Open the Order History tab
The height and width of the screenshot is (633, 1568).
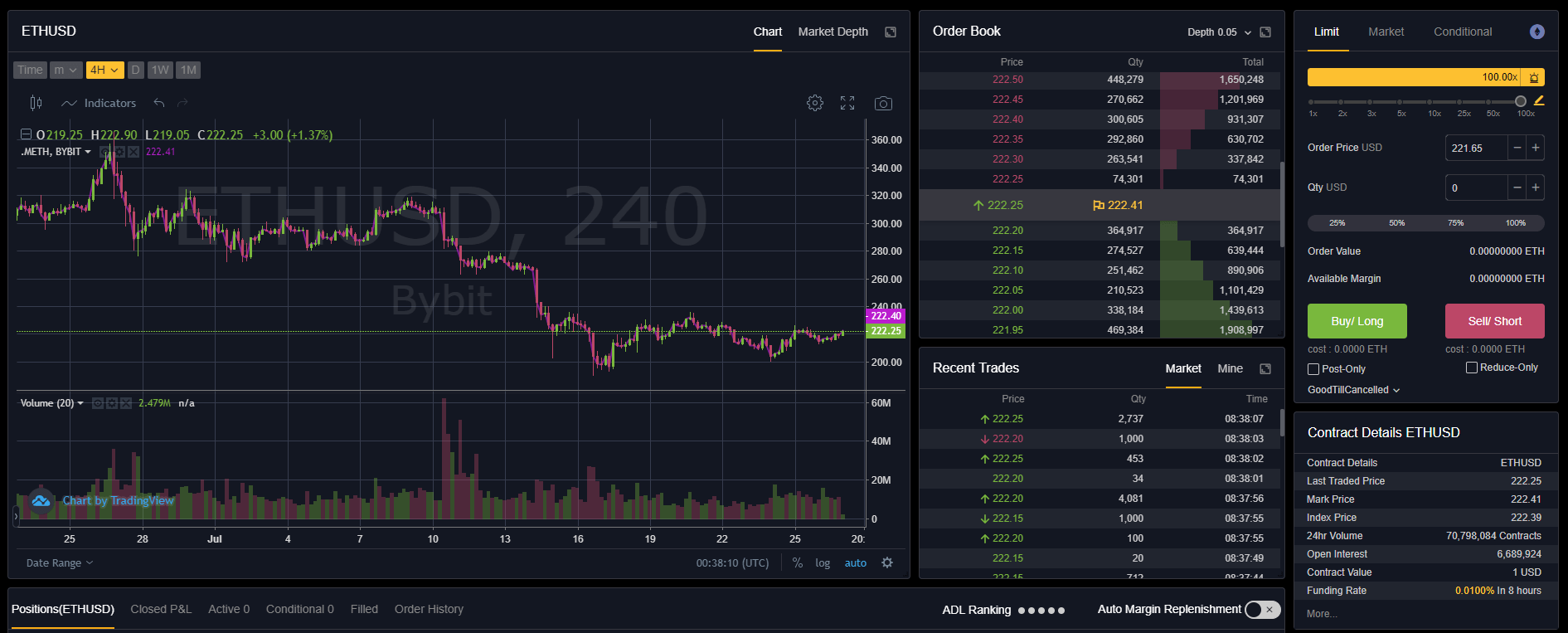coord(429,609)
